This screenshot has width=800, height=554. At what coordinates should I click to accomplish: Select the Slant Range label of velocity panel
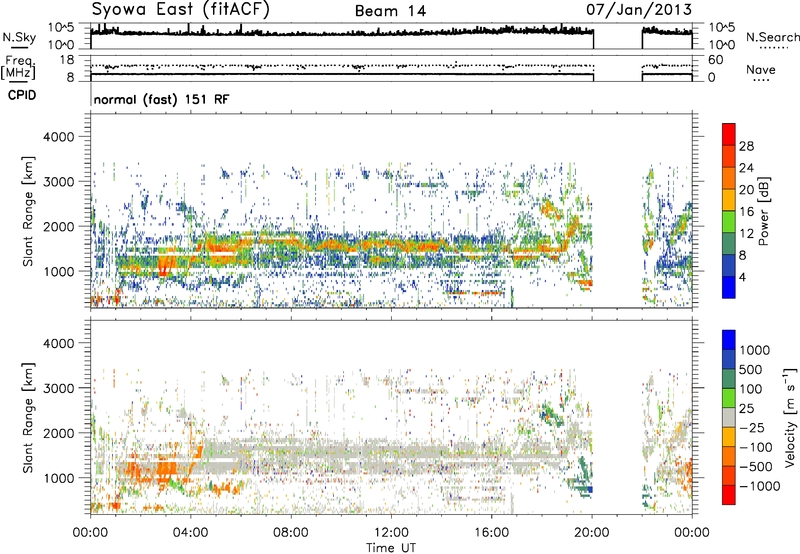[28, 418]
